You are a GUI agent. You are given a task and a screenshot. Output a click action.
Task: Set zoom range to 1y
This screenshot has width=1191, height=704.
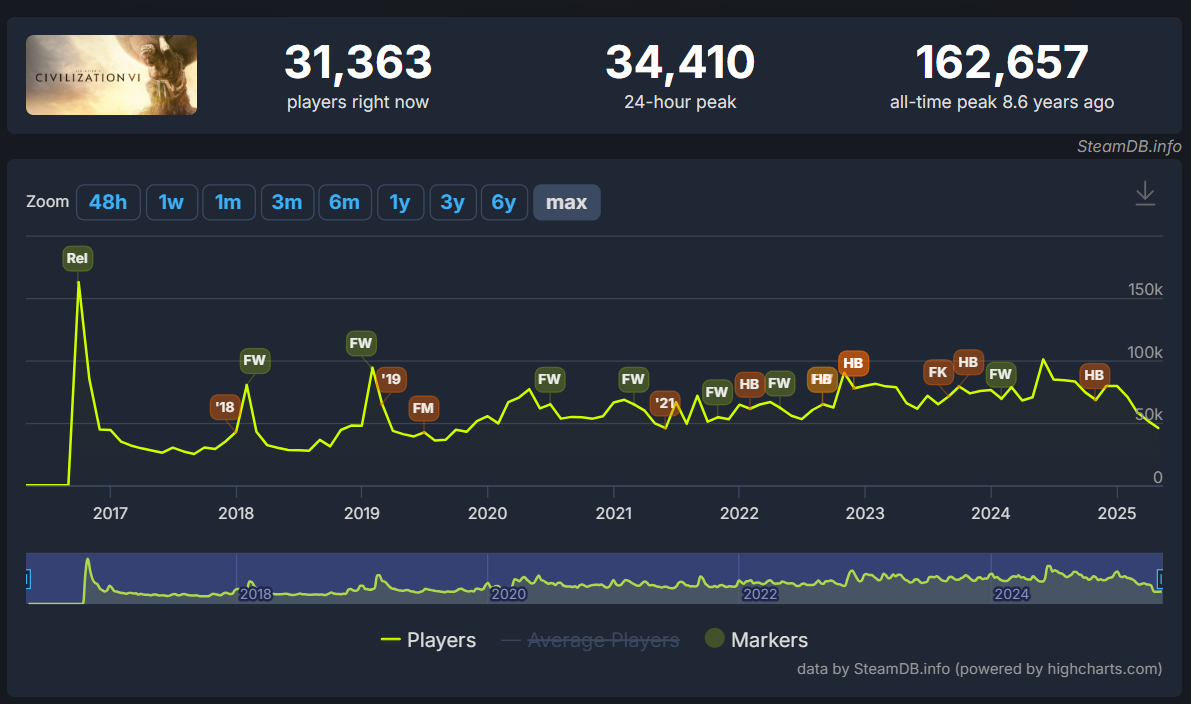pos(400,202)
